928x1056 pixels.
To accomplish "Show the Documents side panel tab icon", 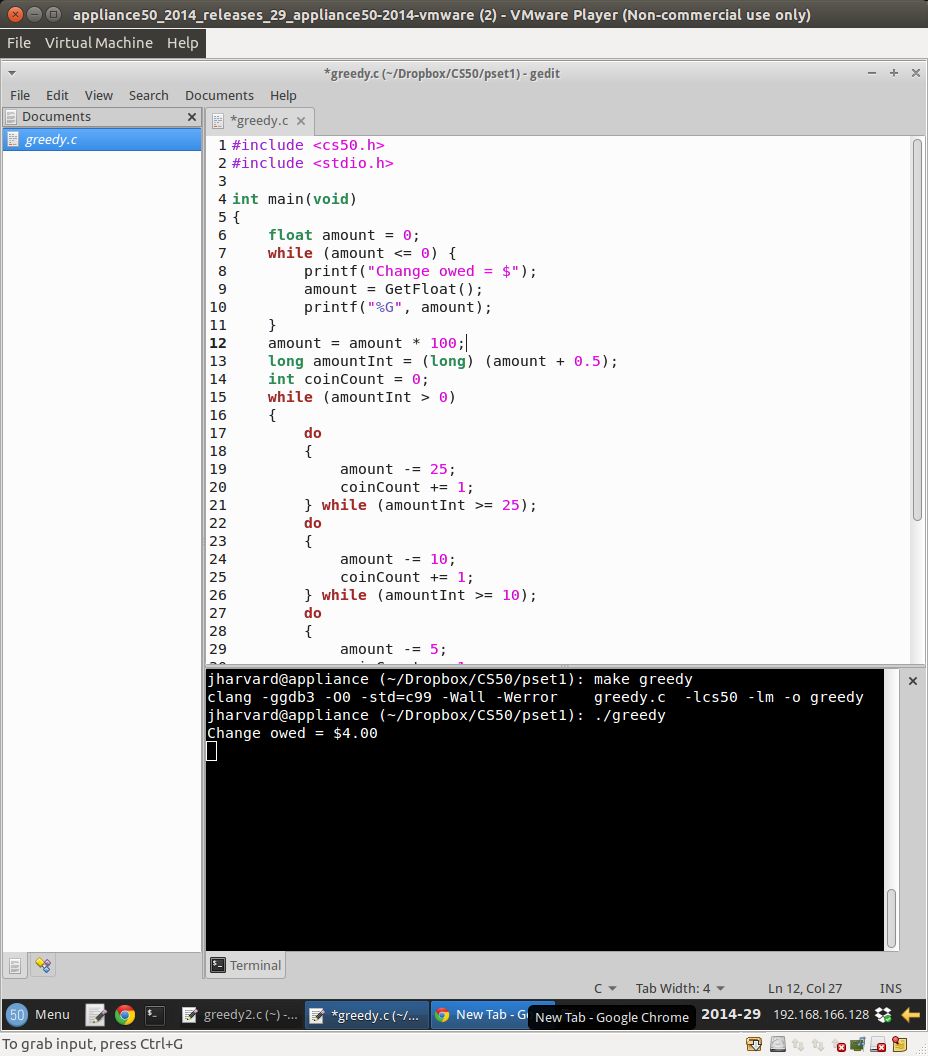I will [x=15, y=966].
